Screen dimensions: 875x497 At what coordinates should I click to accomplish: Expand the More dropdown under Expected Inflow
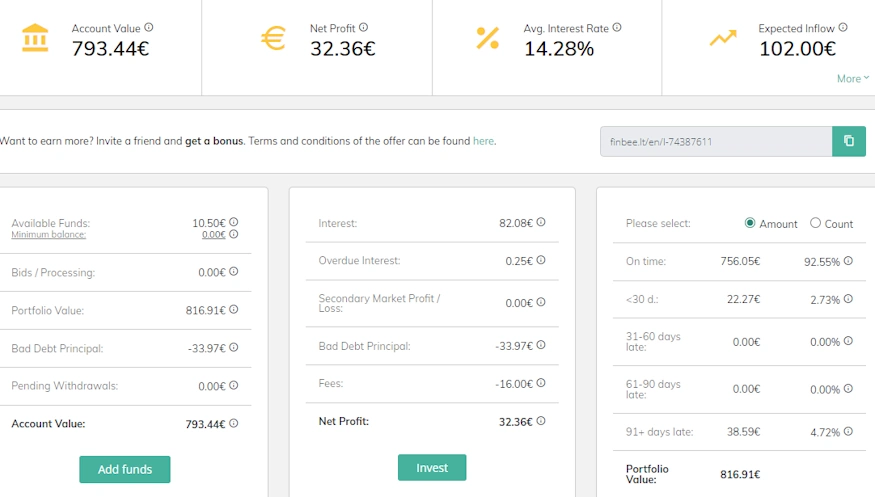(x=852, y=78)
